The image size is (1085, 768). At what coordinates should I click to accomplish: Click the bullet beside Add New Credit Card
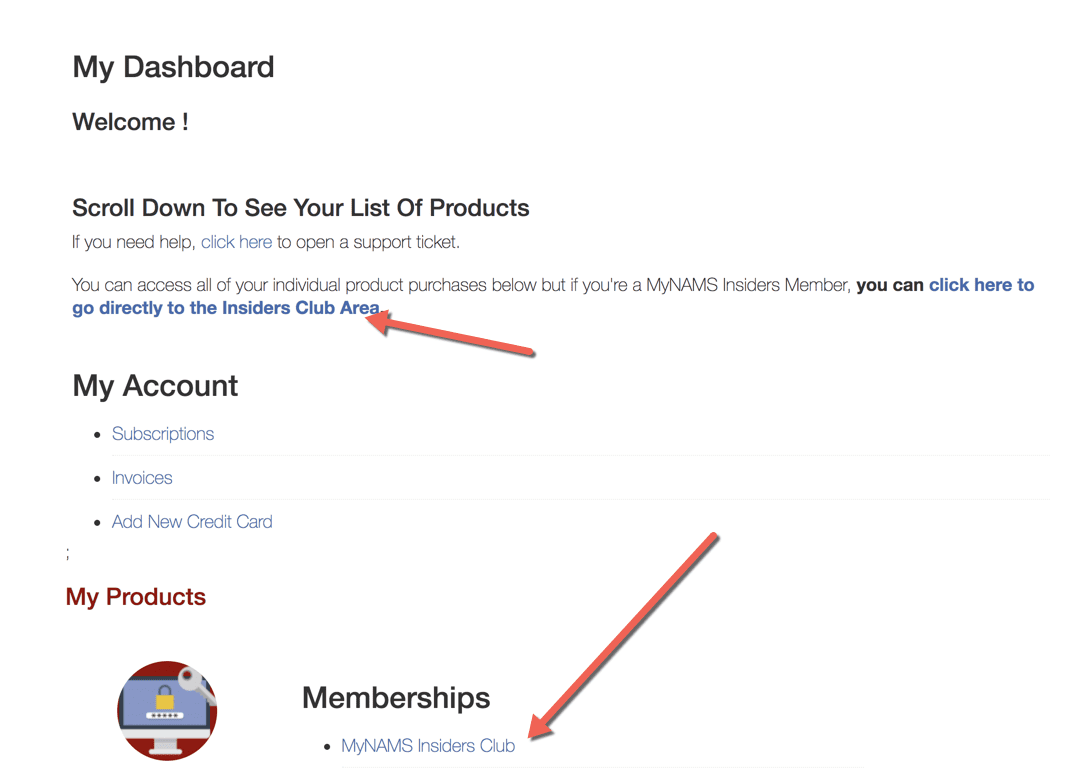pos(97,523)
